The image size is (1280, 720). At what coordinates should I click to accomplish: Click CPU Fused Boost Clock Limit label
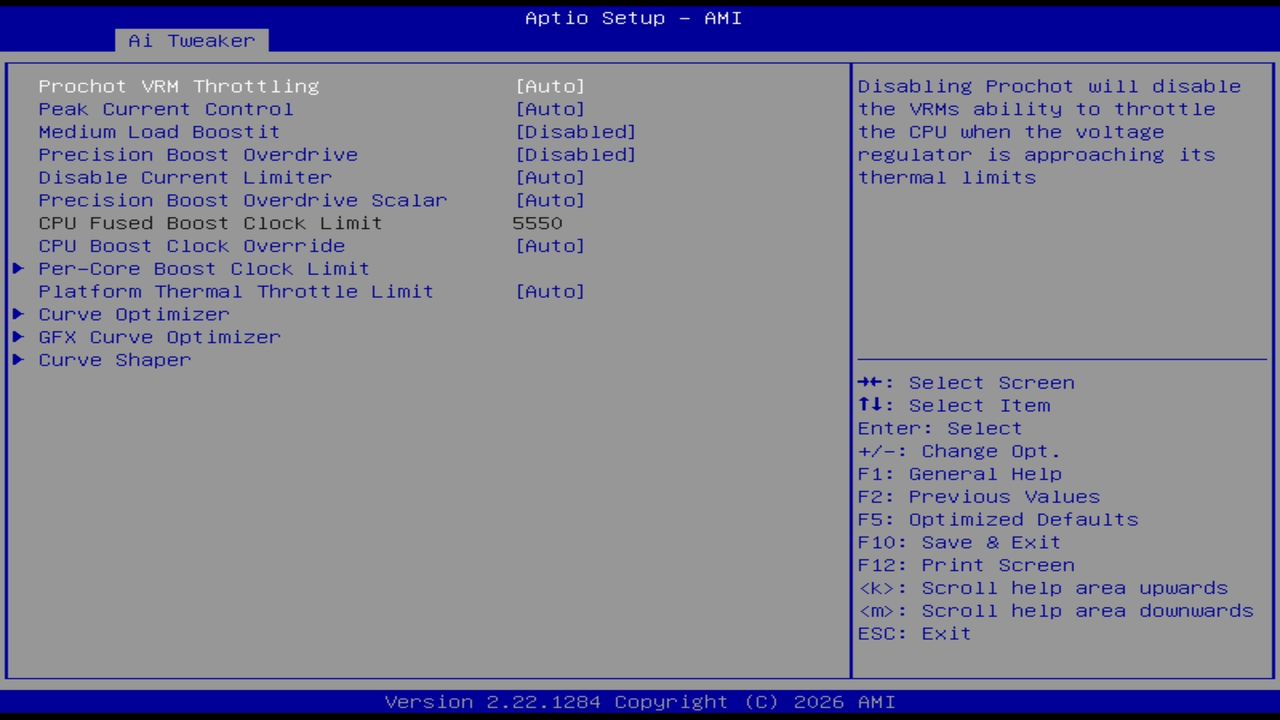pos(211,223)
